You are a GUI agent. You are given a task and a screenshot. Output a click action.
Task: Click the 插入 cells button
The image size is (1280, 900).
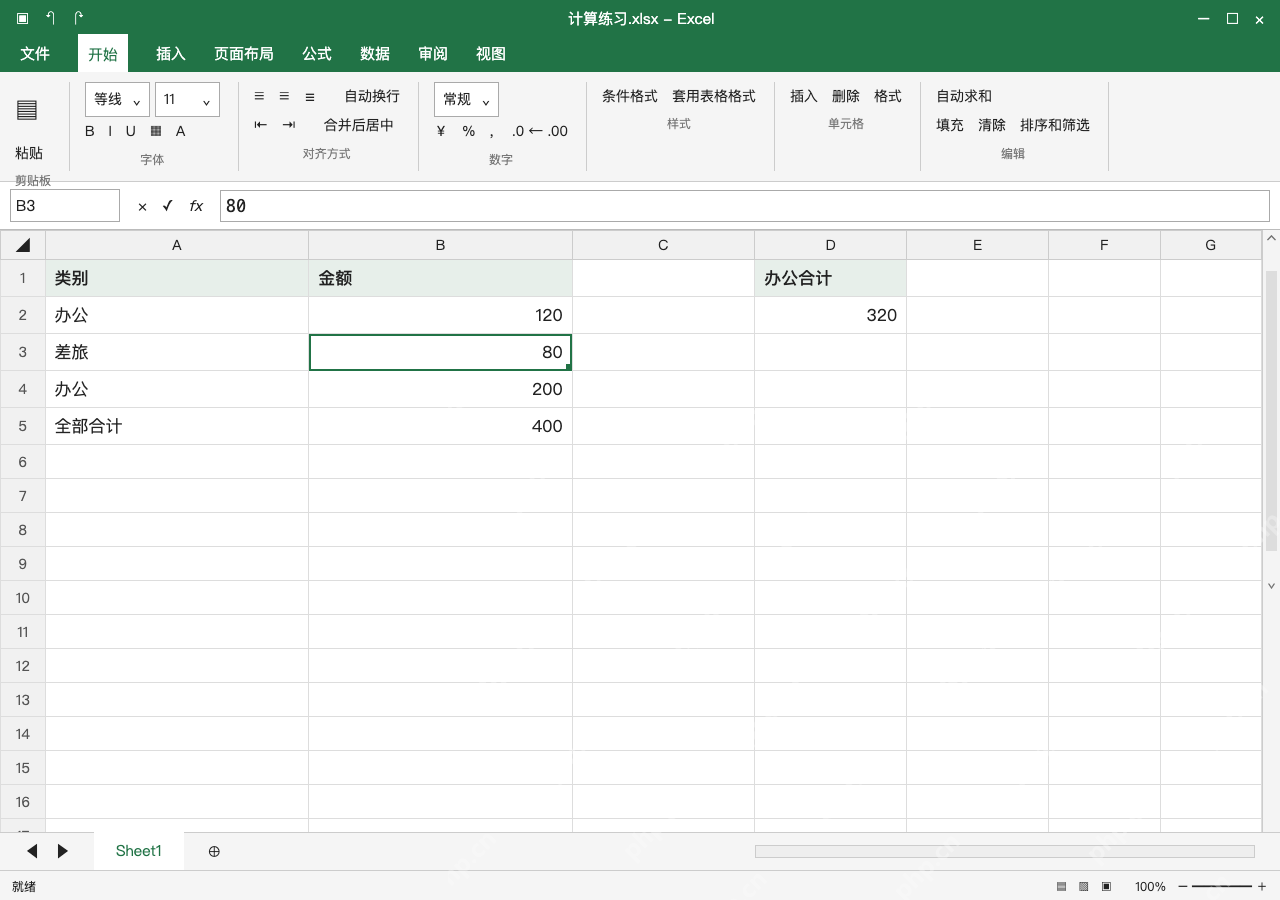coord(804,96)
